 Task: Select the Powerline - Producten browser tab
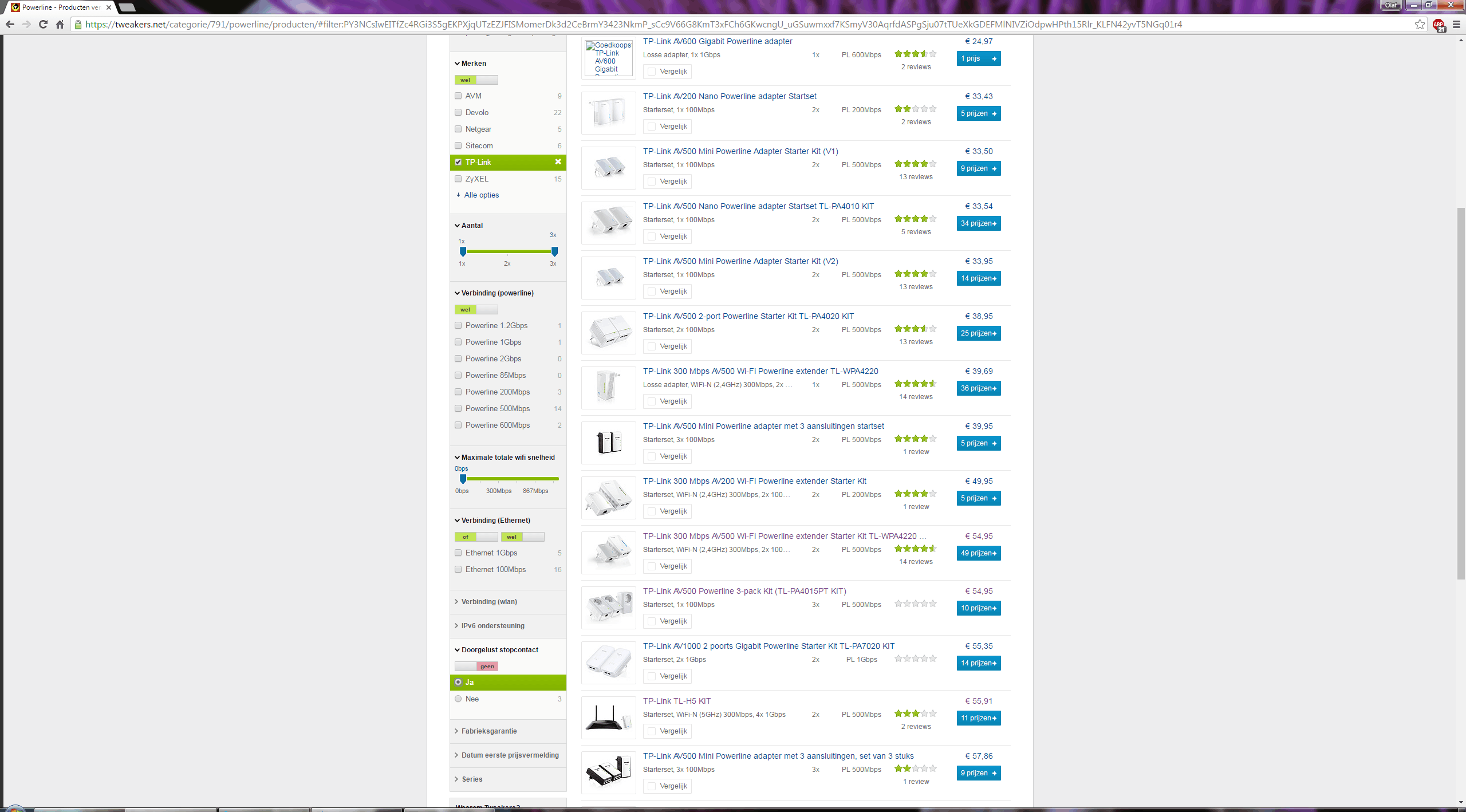(61, 7)
